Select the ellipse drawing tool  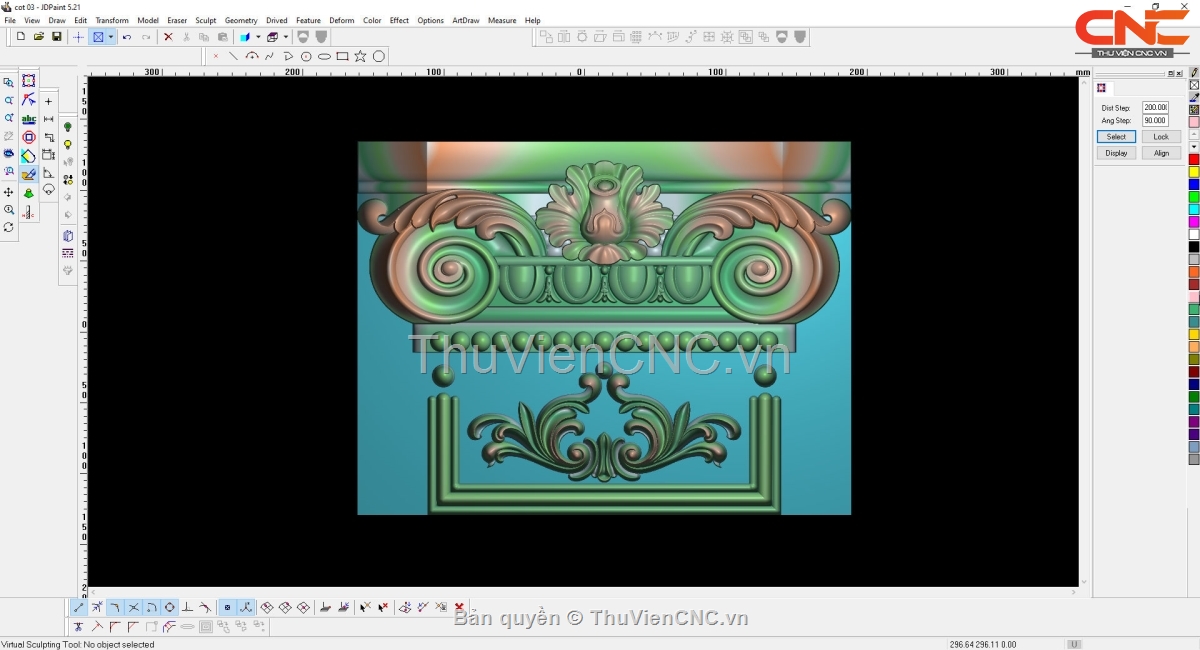pyautogui.click(x=324, y=56)
